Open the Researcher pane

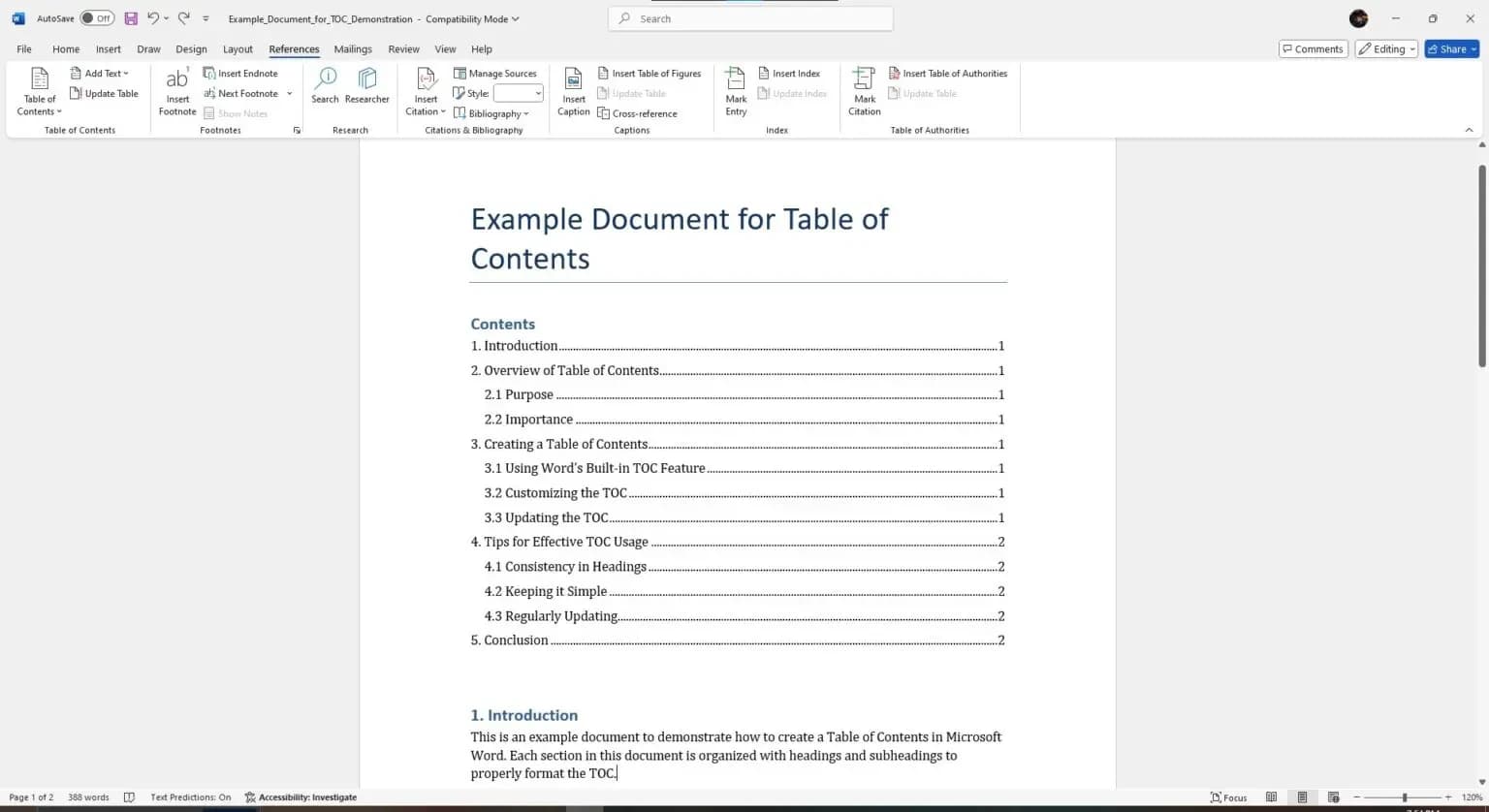366,86
